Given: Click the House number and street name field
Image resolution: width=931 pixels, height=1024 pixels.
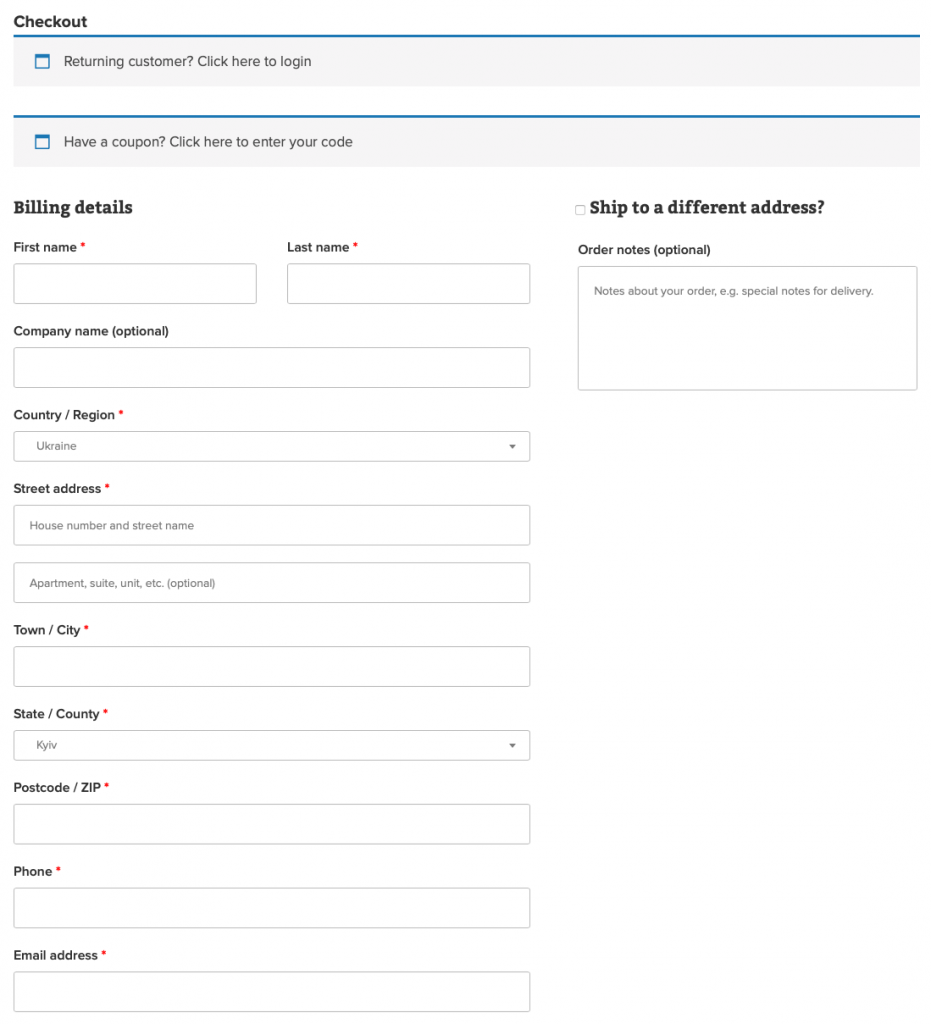Looking at the screenshot, I should click(272, 525).
